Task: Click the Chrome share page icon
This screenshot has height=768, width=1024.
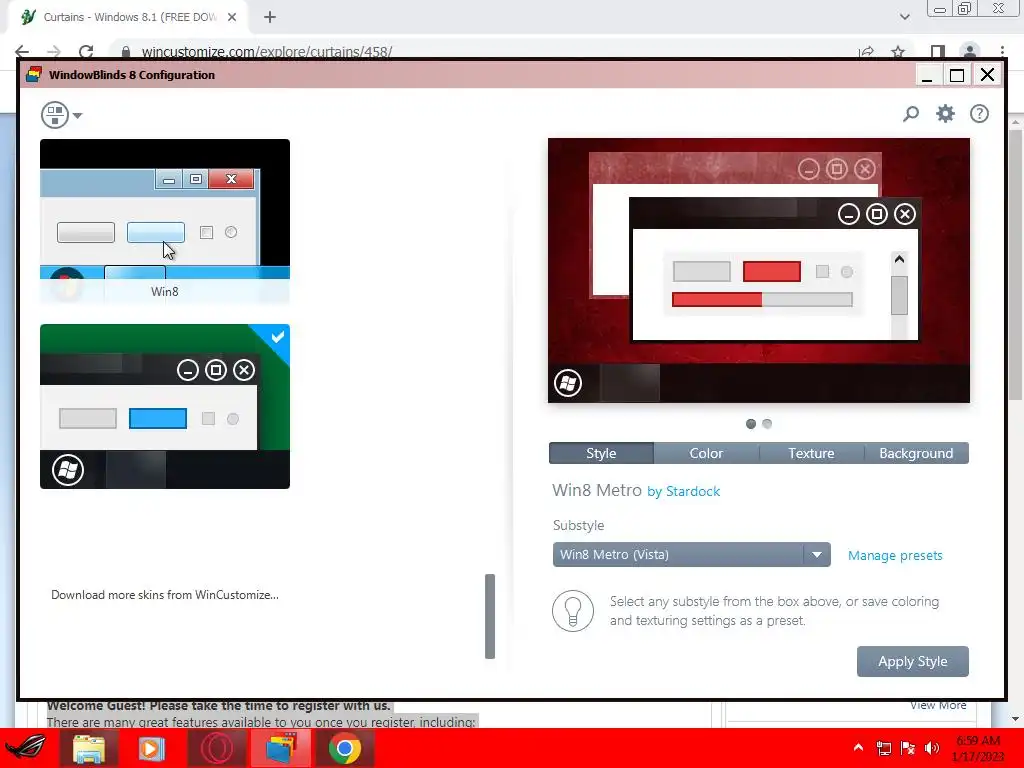Action: [x=867, y=52]
